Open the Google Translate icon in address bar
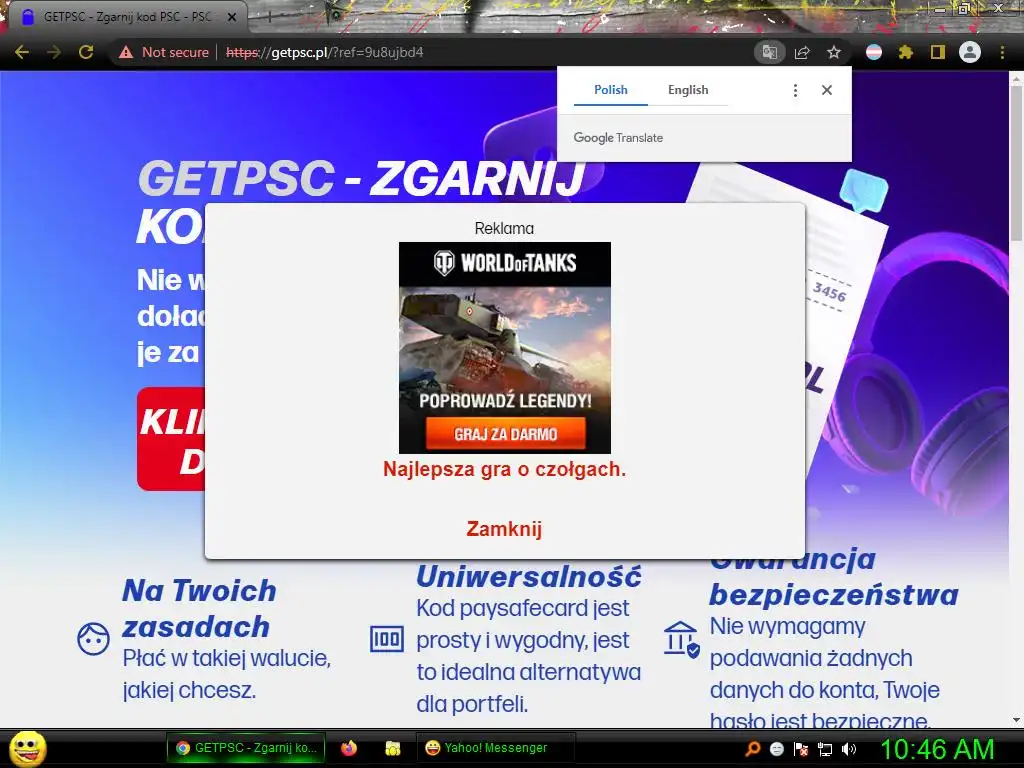 pyautogui.click(x=769, y=52)
